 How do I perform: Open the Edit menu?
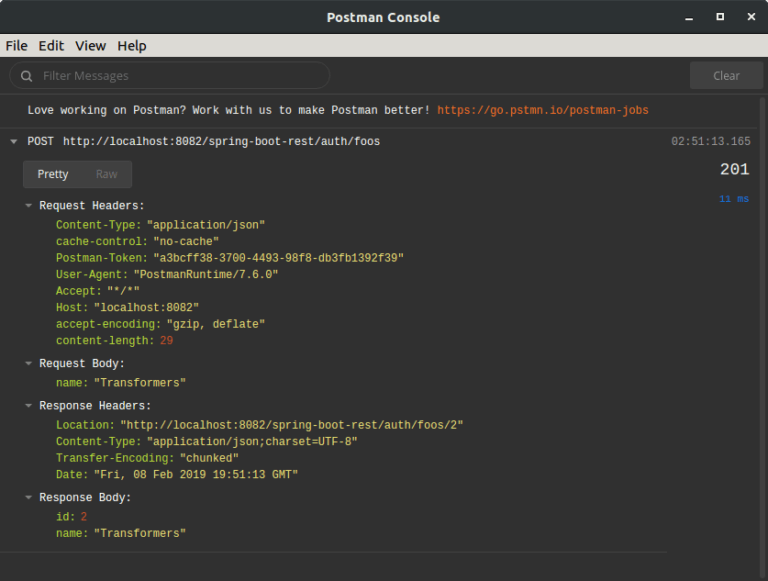51,46
